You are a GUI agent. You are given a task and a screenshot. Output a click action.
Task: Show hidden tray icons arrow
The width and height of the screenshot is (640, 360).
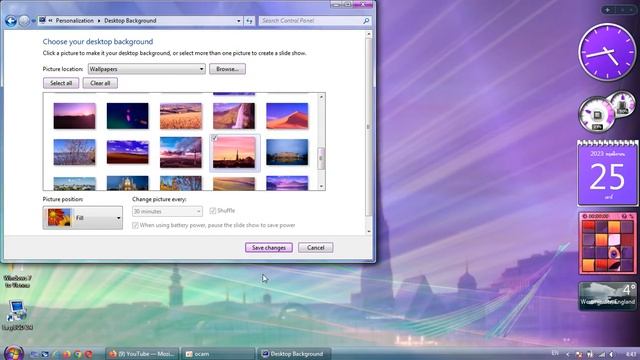point(568,354)
